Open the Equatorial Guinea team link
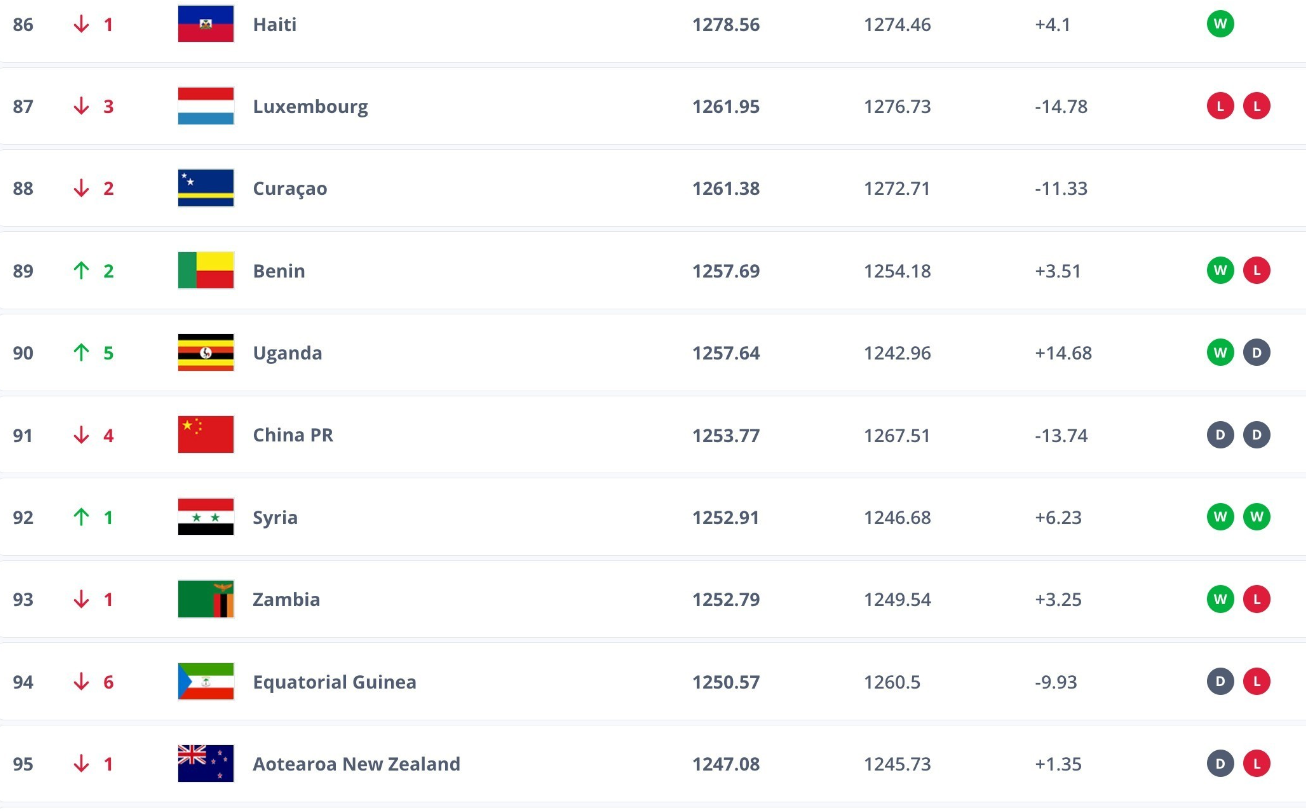This screenshot has height=812, width=1306. (334, 682)
